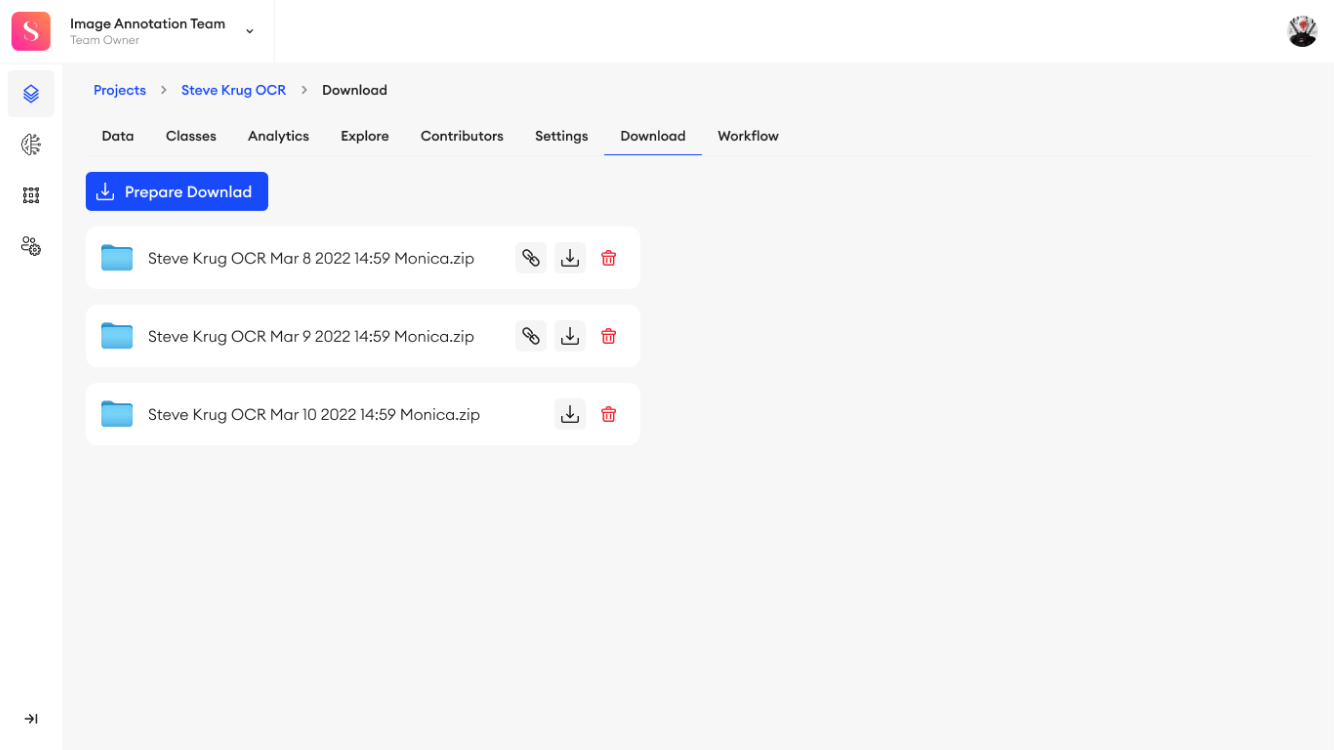Expand the sidebar with arrow icon
The width and height of the screenshot is (1334, 750).
31,719
